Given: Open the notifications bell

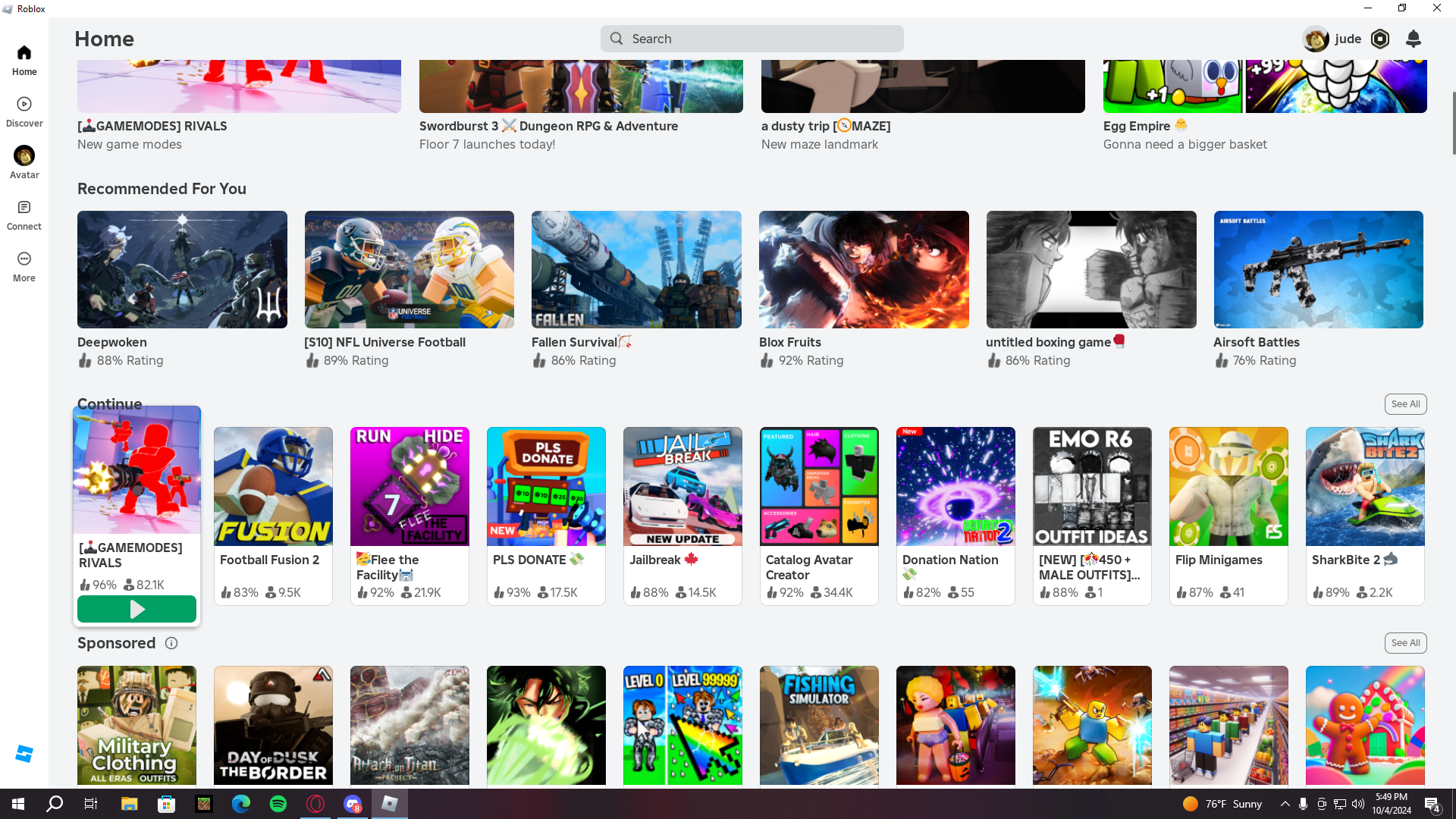Looking at the screenshot, I should coord(1414,39).
